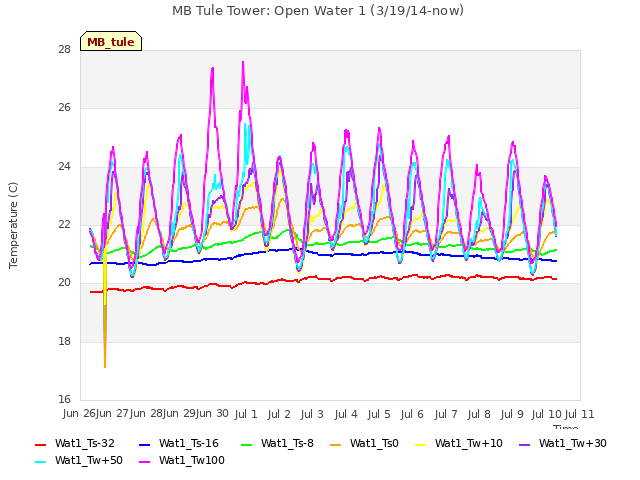Click the yellow Wat1_Tw+10 legend swatch
This screenshot has width=640, height=480.
coord(420,444)
